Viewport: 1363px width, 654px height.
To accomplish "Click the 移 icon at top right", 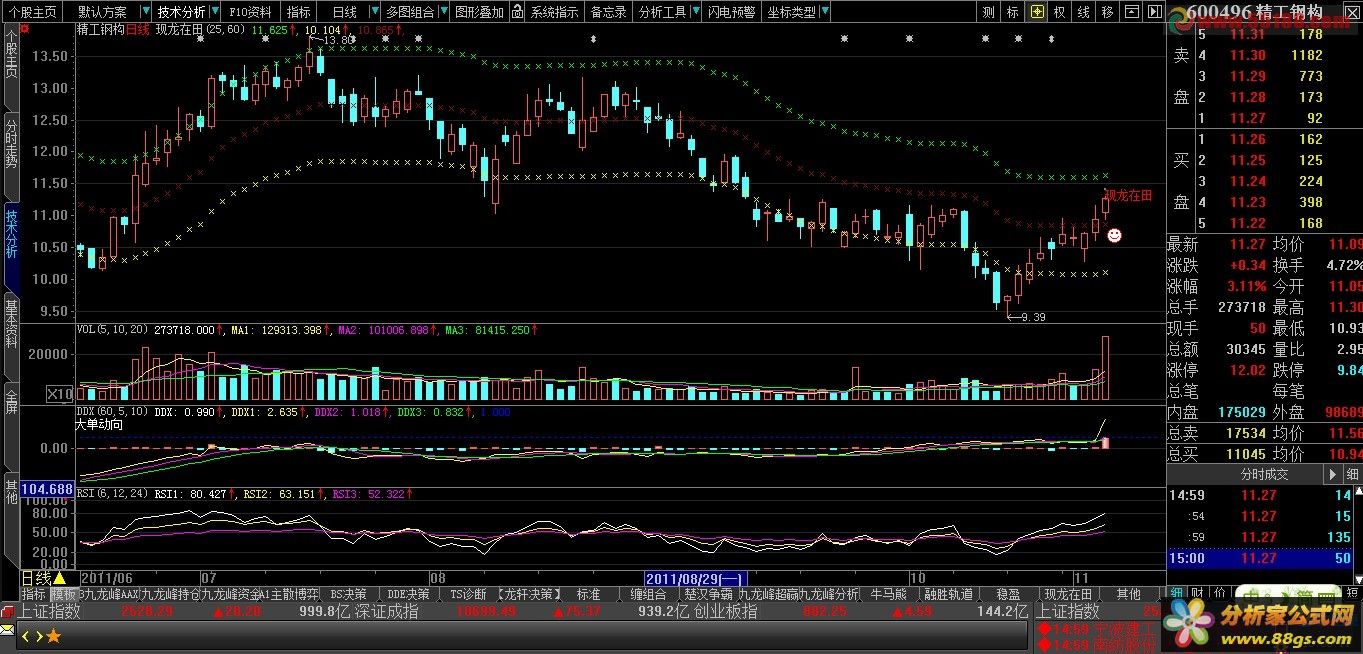I will pos(1107,12).
